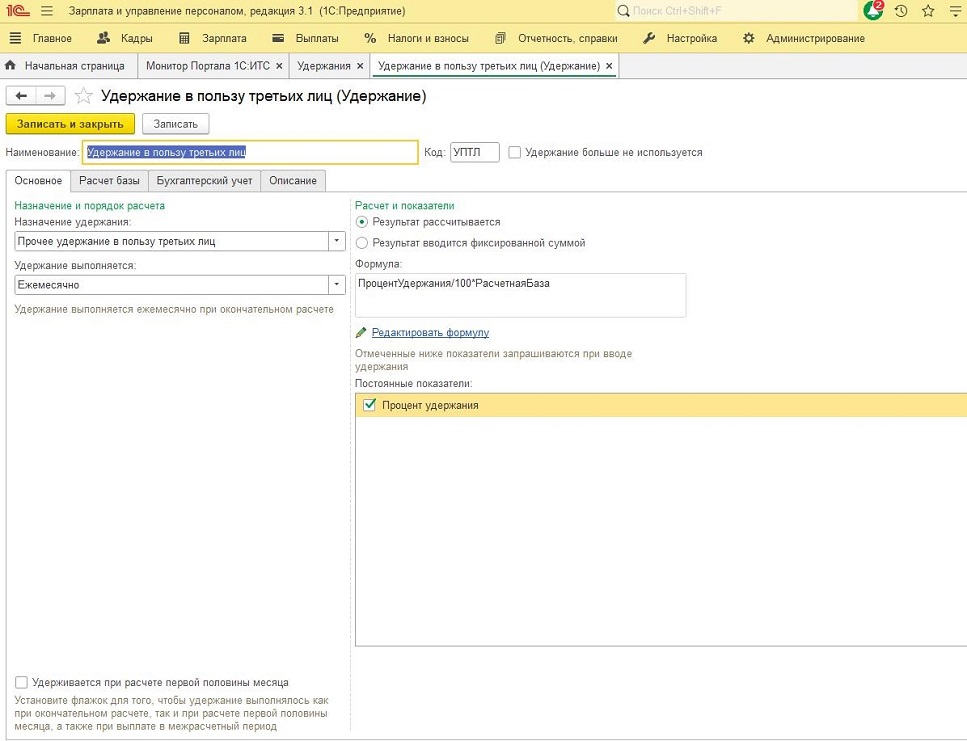The width and height of the screenshot is (967, 741).
Task: Click the Зарплата calculator icon
Action: (x=184, y=38)
